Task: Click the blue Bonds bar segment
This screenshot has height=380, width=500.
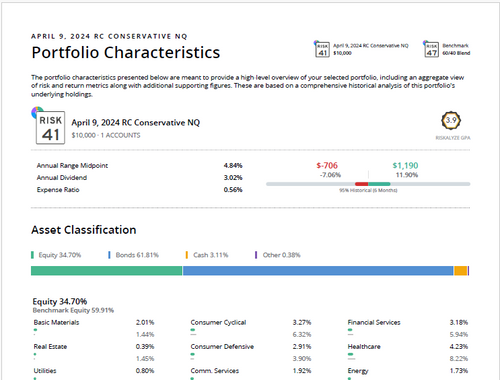Action: click(x=318, y=271)
